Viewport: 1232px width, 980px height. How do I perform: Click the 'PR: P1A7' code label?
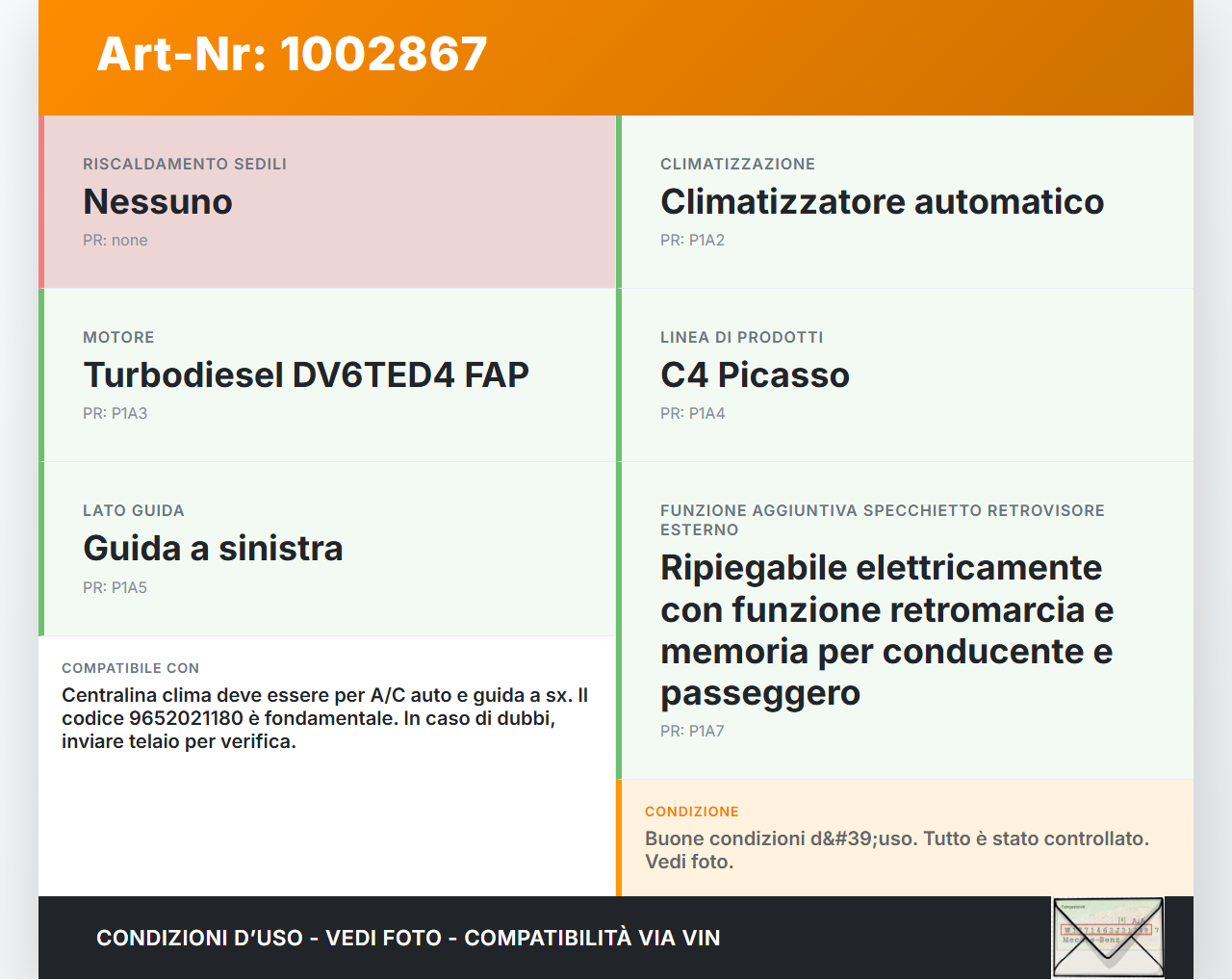pyautogui.click(x=692, y=732)
